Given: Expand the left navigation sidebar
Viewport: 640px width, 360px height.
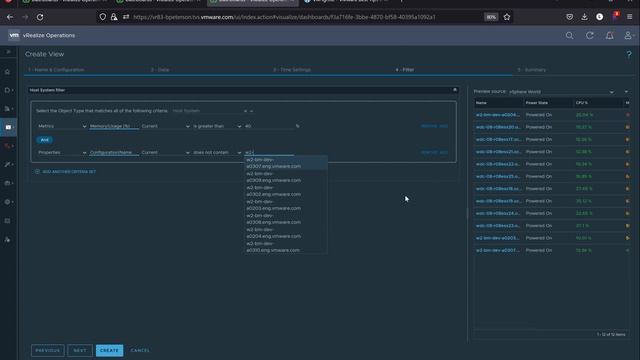Looking at the screenshot, I should click(x=8, y=52).
